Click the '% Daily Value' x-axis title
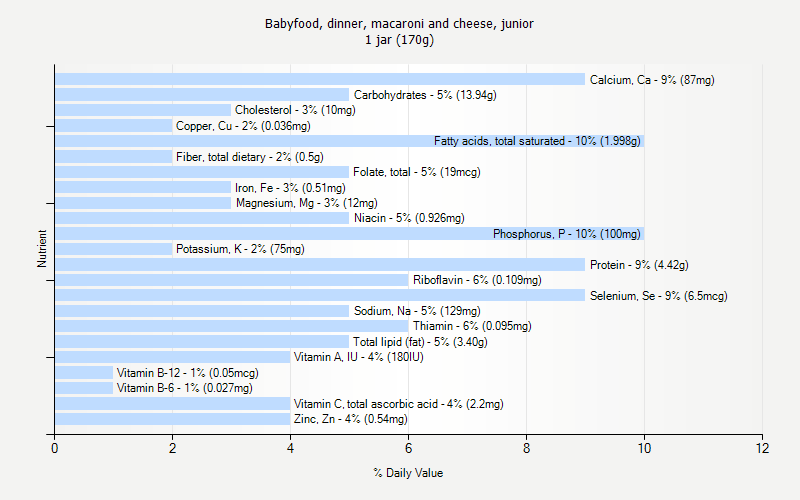Image resolution: width=800 pixels, height=500 pixels. pos(408,473)
